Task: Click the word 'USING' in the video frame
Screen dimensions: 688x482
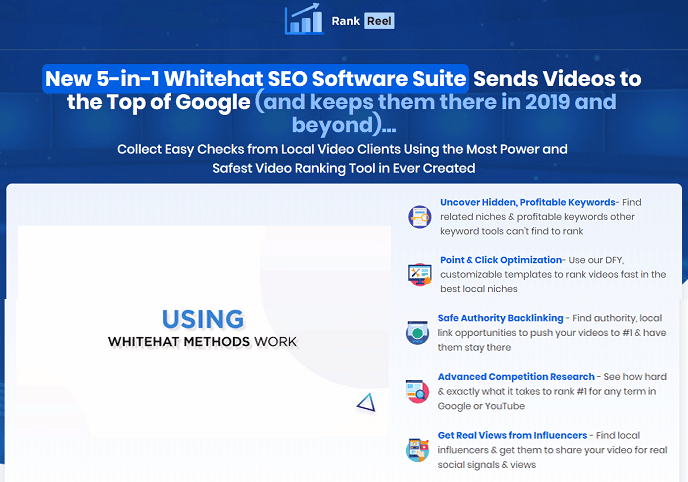Action: [202, 319]
